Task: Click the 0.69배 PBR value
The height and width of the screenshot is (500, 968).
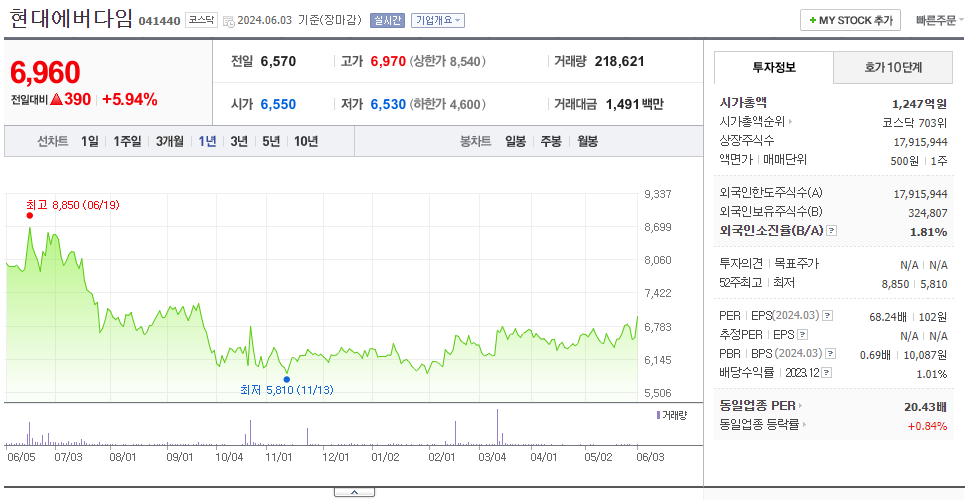Action: pyautogui.click(x=875, y=355)
